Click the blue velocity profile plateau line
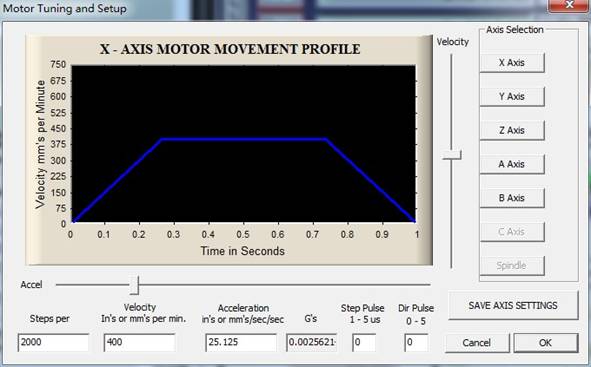Screen dimensions: 591x367 pos(243,139)
